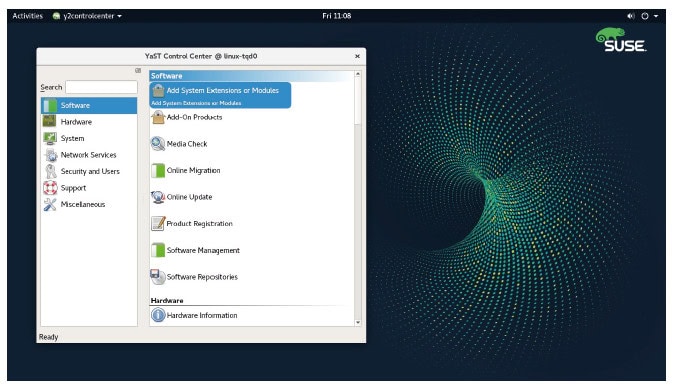Click the volume icon in top bar

[631, 16]
